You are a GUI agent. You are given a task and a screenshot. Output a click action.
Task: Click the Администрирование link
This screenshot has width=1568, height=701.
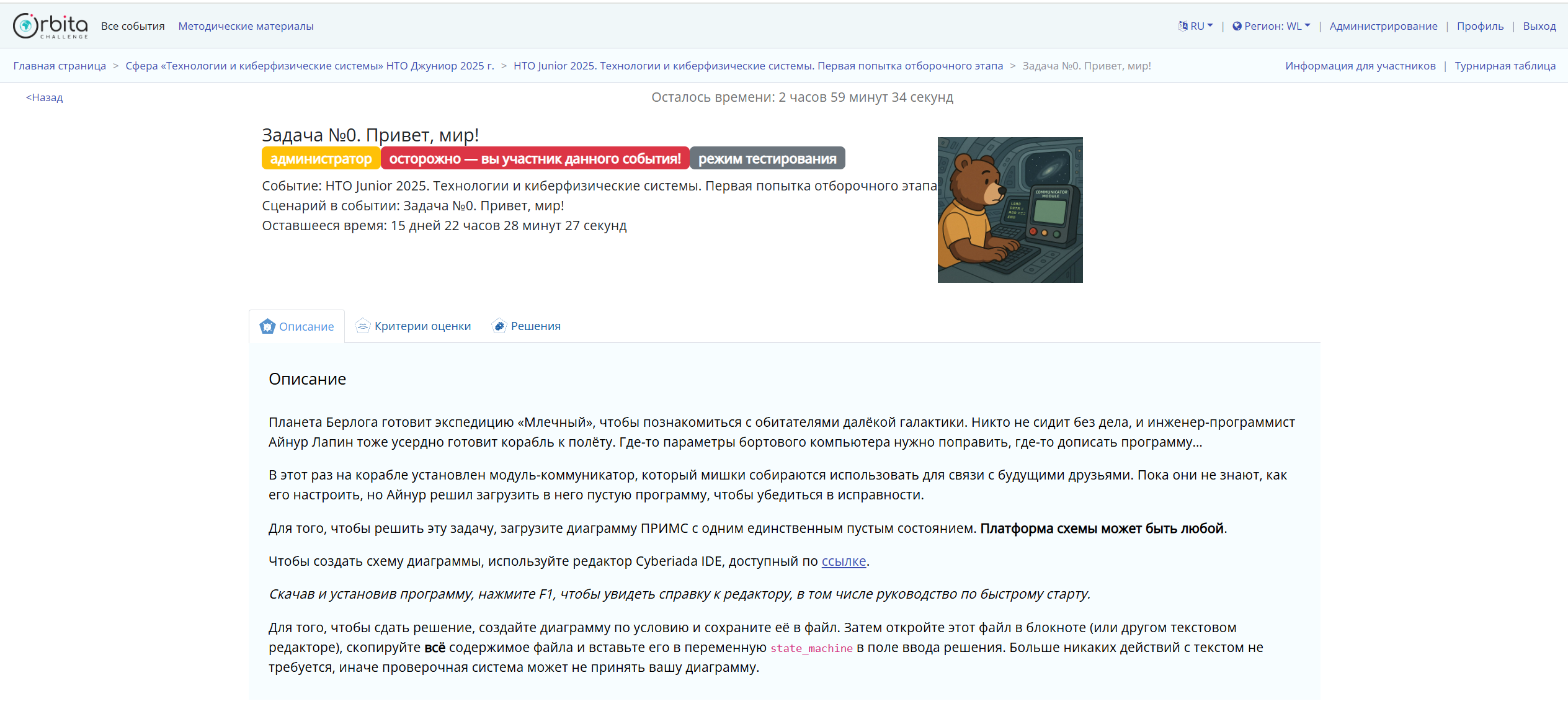click(1383, 26)
